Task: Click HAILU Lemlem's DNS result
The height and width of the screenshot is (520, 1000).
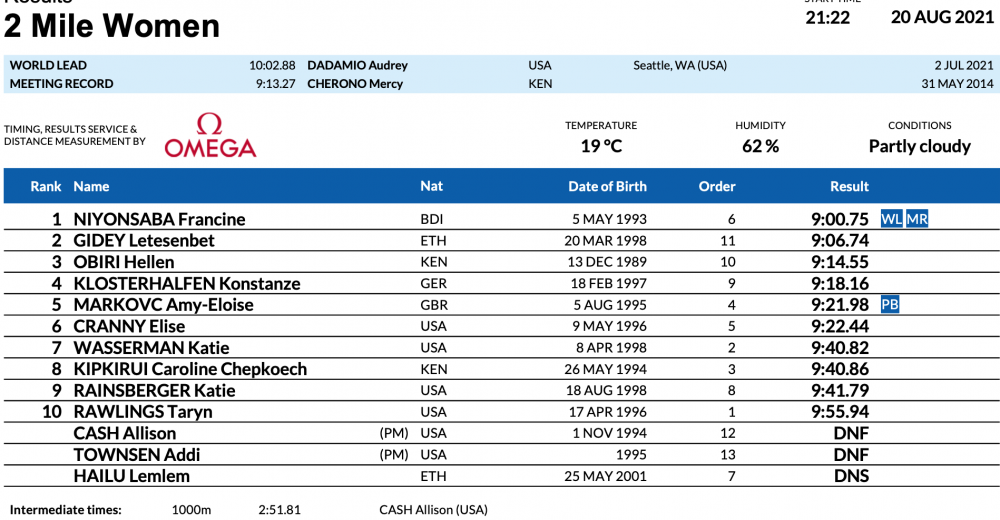Action: pyautogui.click(x=851, y=476)
